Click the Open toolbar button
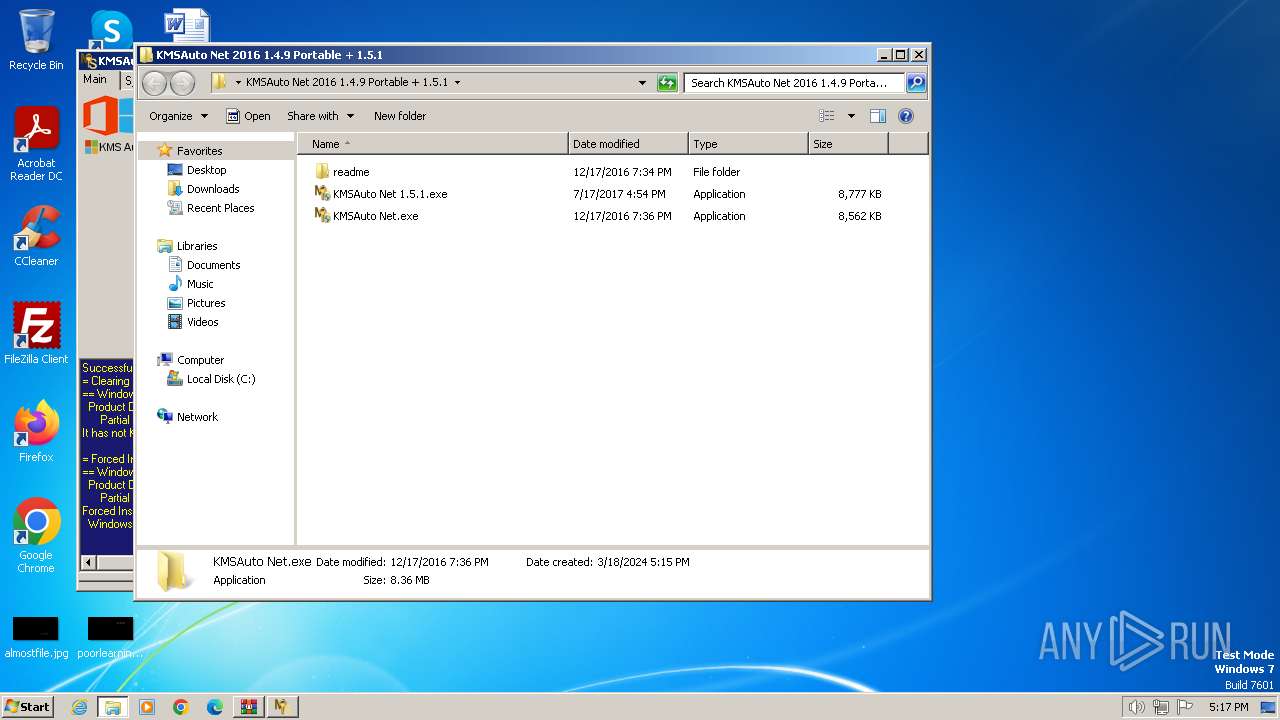Image resolution: width=1280 pixels, height=720 pixels. tap(248, 116)
